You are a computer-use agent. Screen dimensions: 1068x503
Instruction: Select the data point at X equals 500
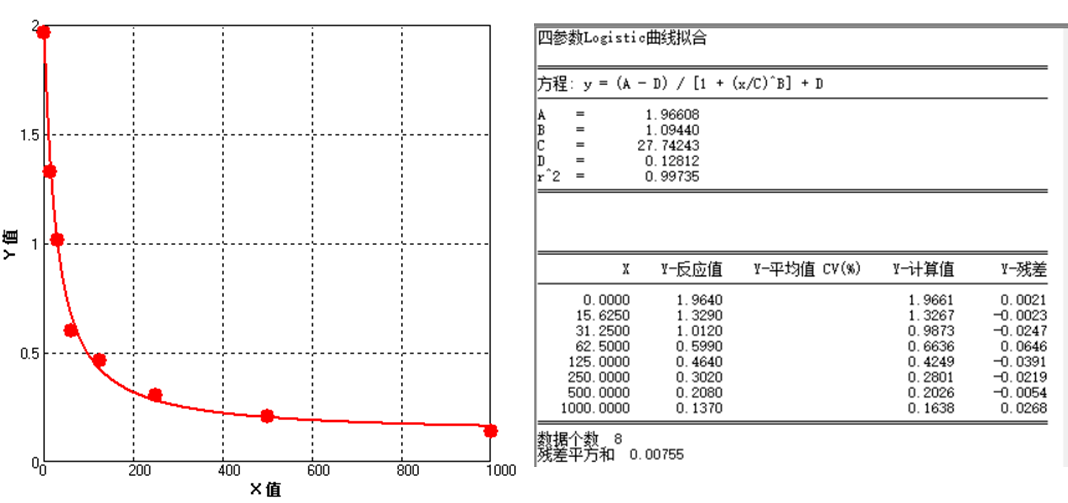pyautogui.click(x=267, y=416)
